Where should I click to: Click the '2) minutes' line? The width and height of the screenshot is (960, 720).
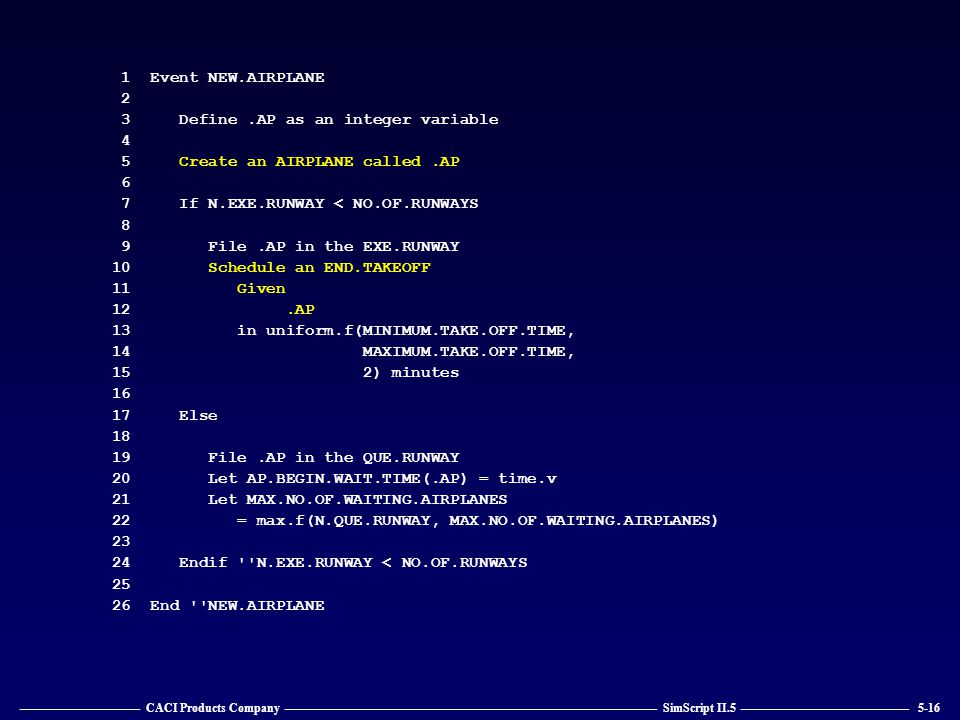coord(410,372)
